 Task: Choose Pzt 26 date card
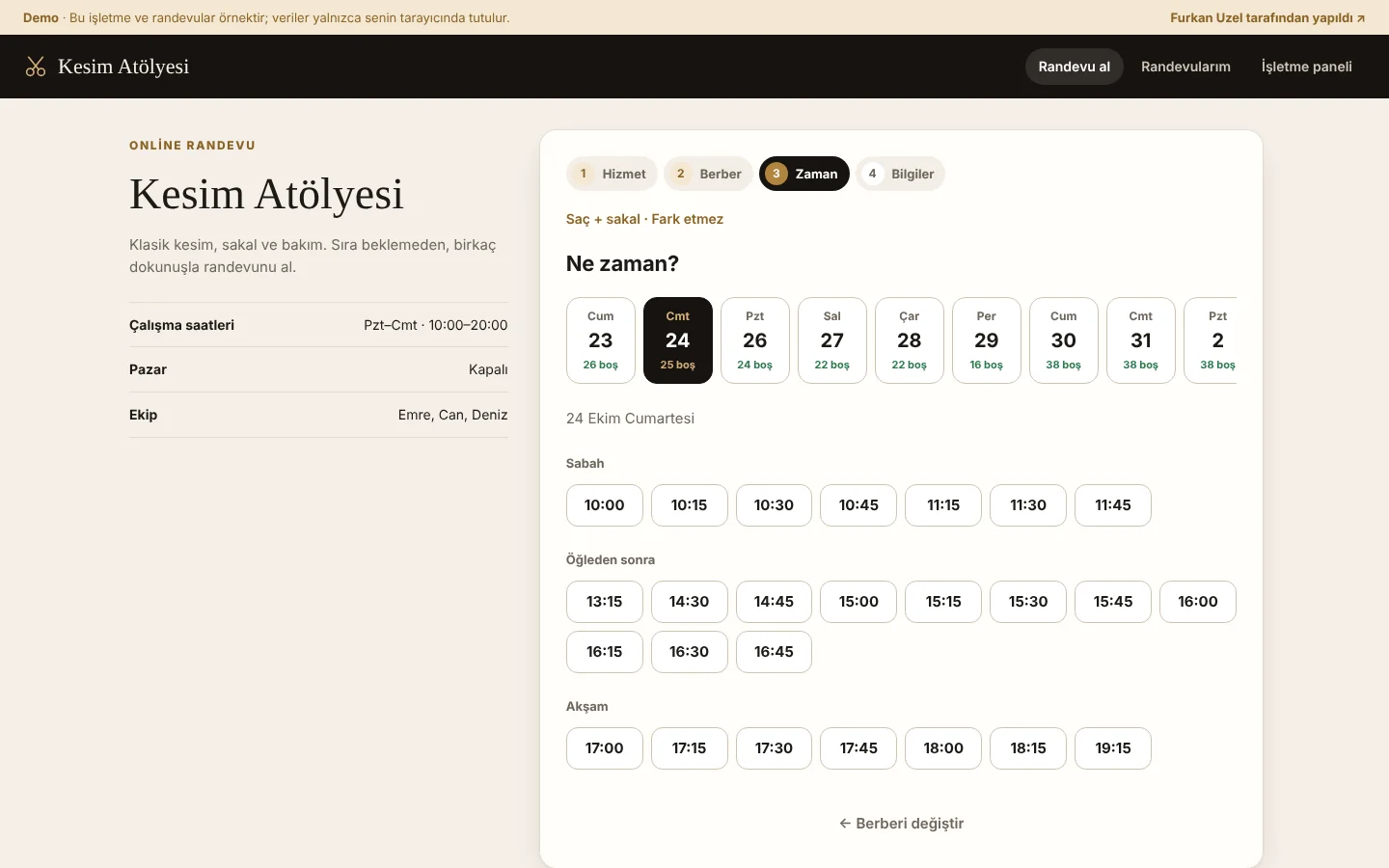755,340
